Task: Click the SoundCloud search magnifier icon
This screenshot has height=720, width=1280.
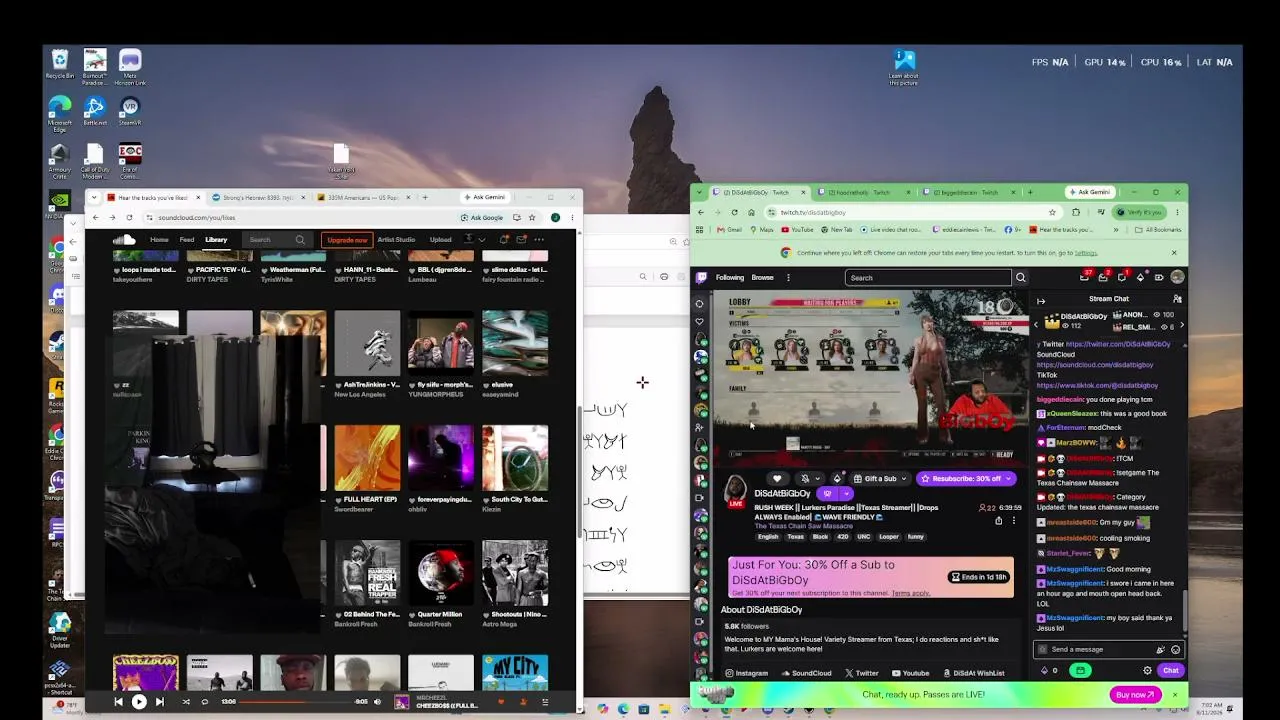Action: (300, 240)
